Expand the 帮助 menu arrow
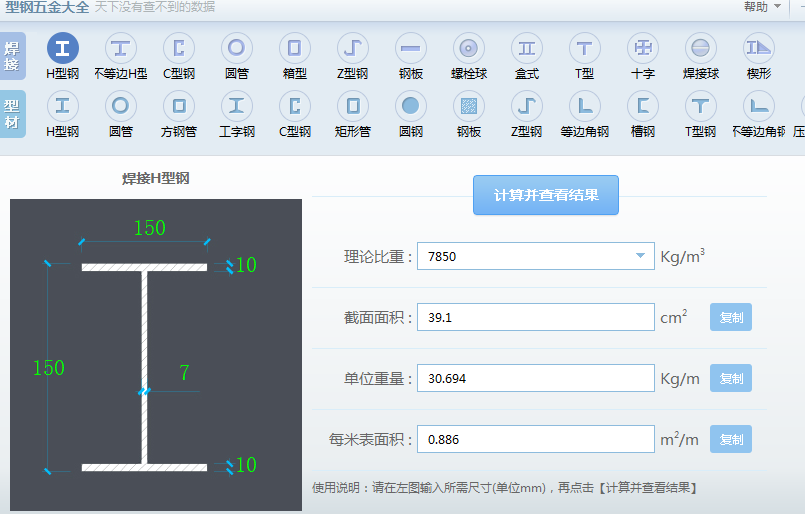Viewport: 805px width, 514px height. 777,7
